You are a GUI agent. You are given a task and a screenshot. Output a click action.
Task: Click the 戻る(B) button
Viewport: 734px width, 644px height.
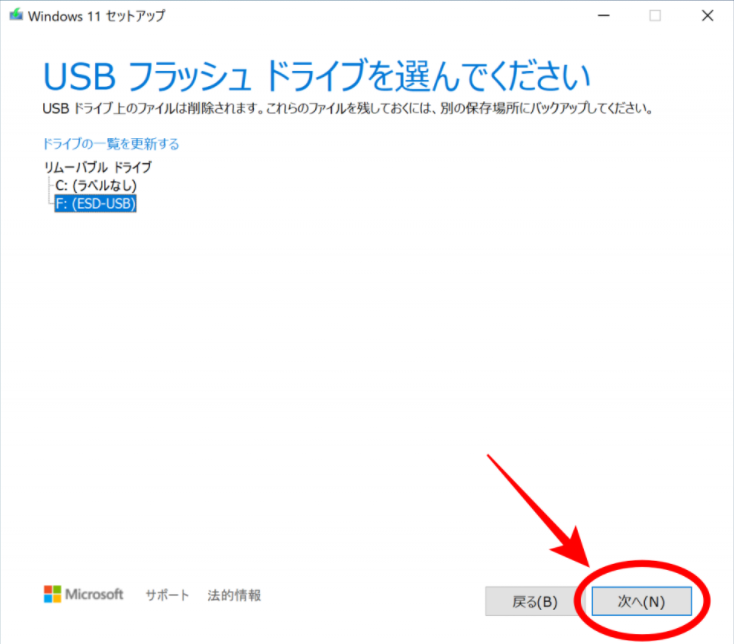click(x=535, y=601)
